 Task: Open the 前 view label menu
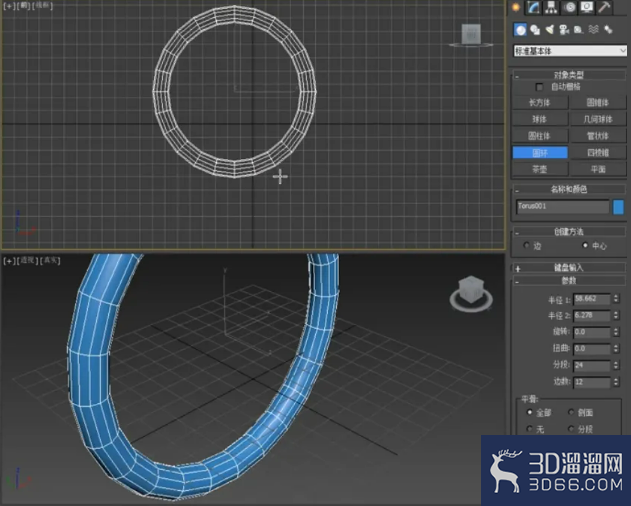point(23,5)
